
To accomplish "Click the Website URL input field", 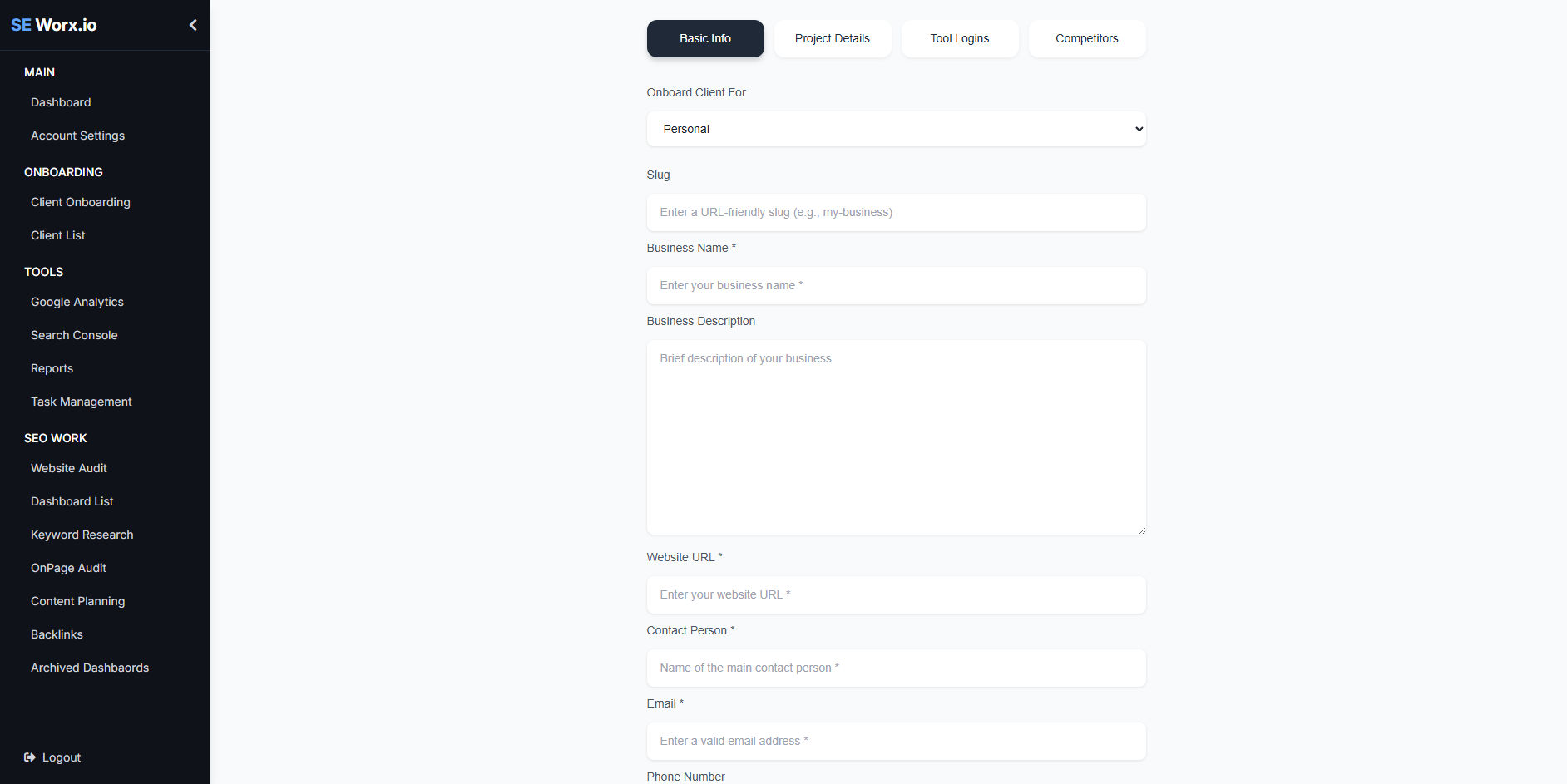I will (x=896, y=594).
